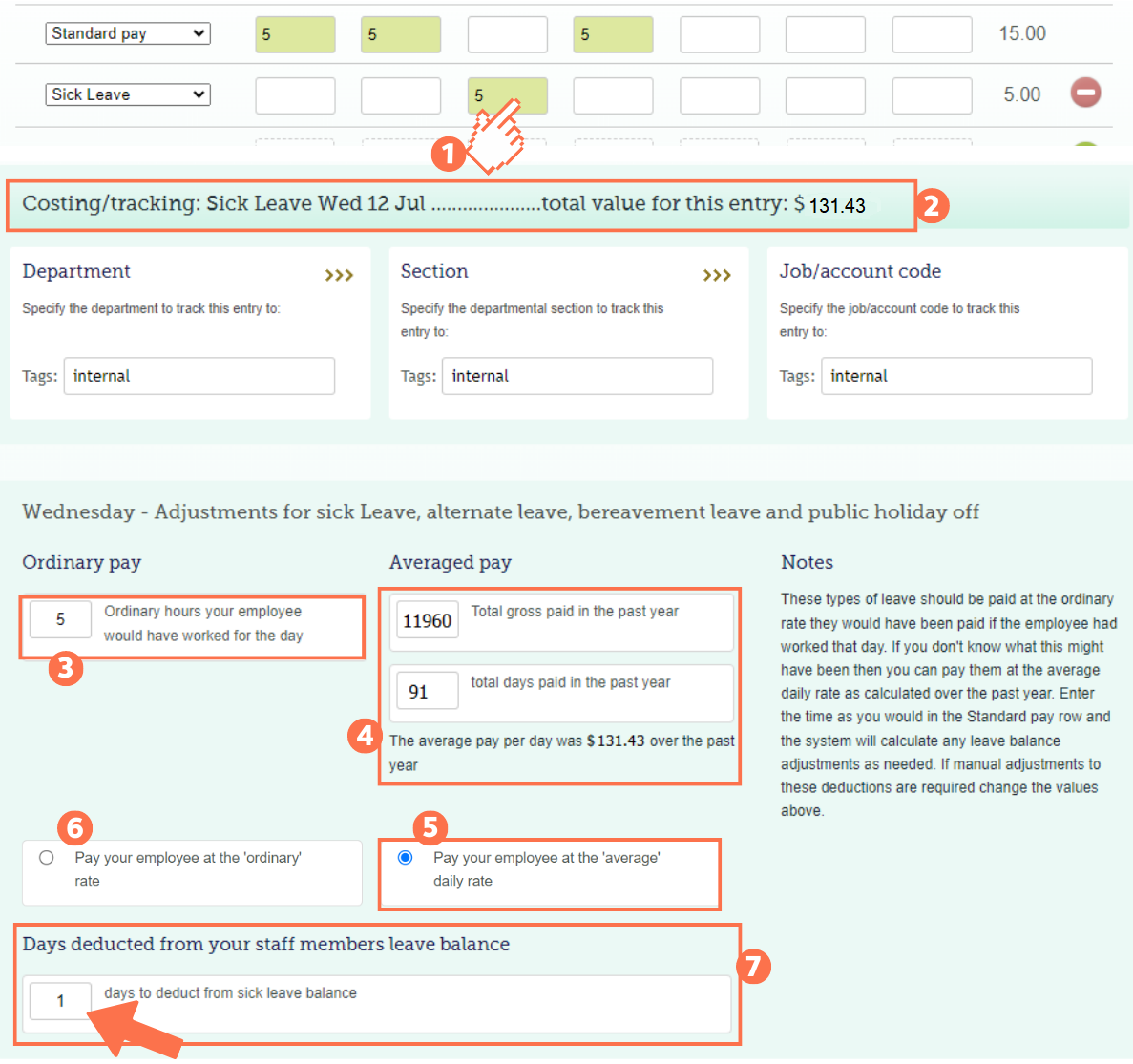Click the total gross paid field showing 11960
This screenshot has height=1064, width=1133.
[427, 619]
